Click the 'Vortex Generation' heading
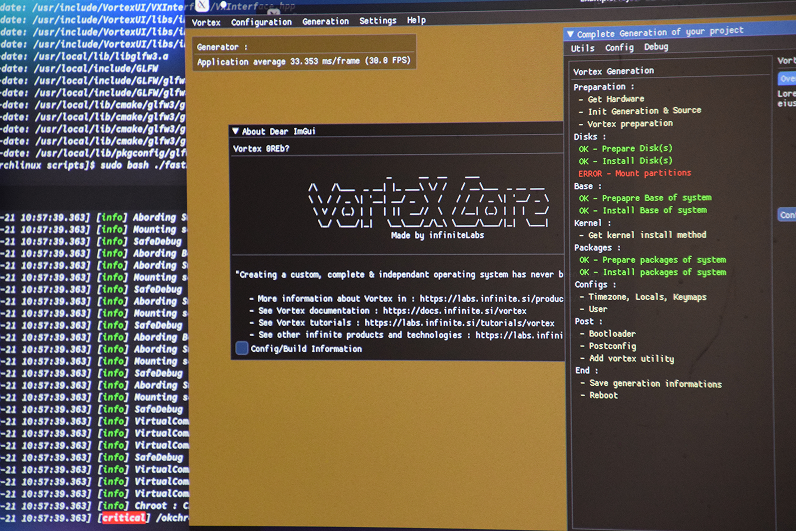796x531 pixels. pyautogui.click(x=613, y=71)
